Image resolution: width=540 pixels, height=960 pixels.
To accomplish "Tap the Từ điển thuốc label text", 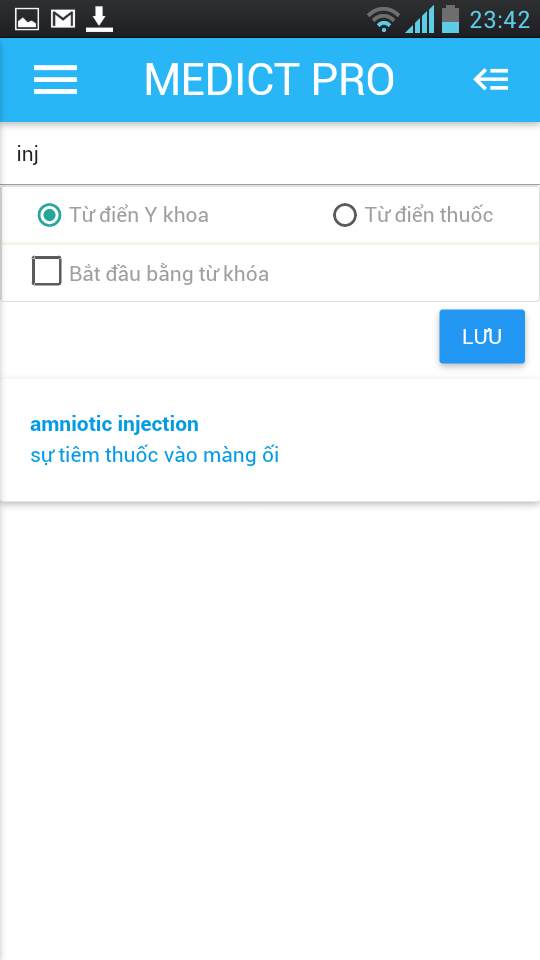I will [x=429, y=216].
